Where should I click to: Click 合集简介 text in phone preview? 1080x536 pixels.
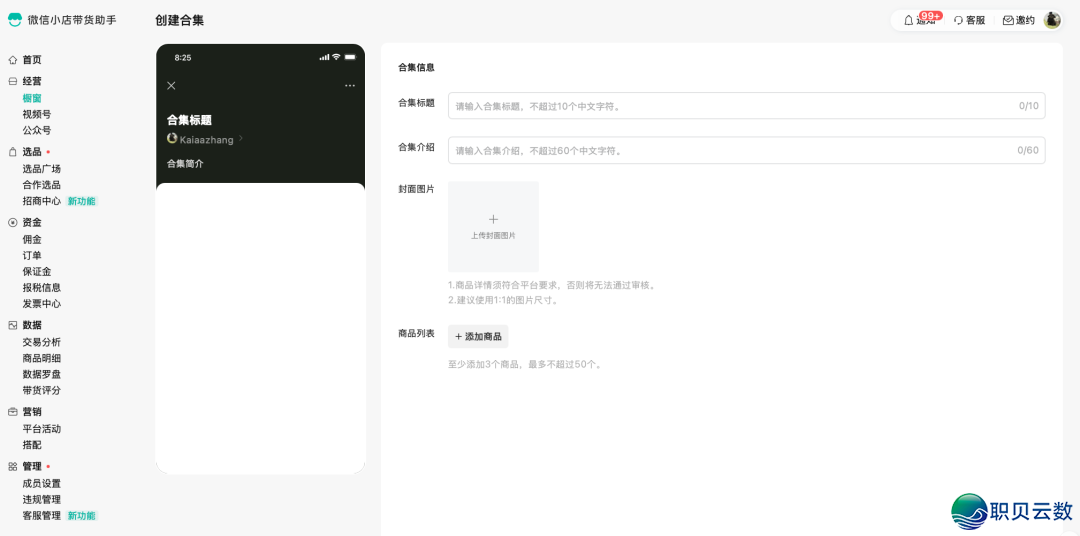[x=185, y=164]
